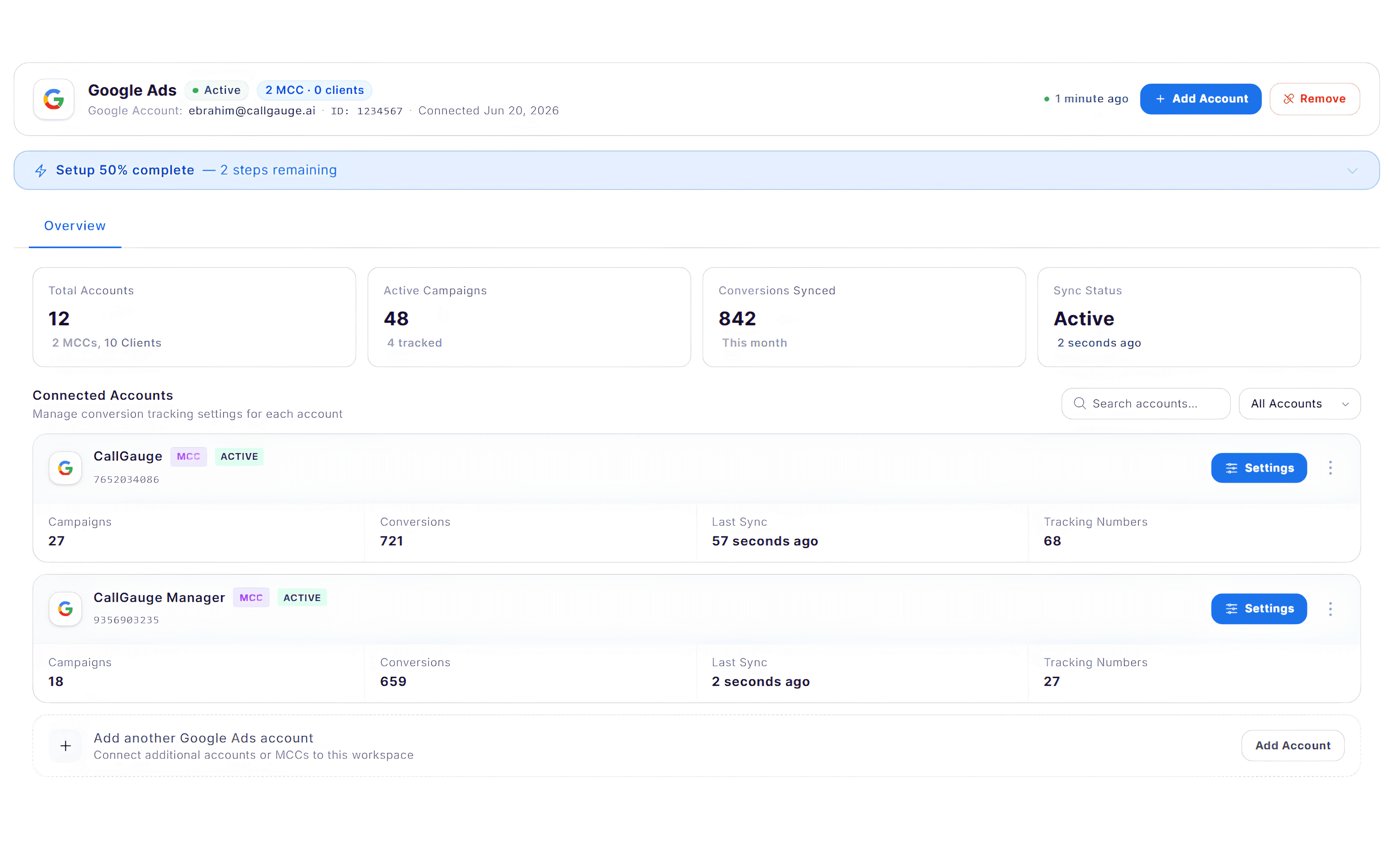The height and width of the screenshot is (868, 1389).
Task: Click '4 tracked' text
Action: [415, 343]
